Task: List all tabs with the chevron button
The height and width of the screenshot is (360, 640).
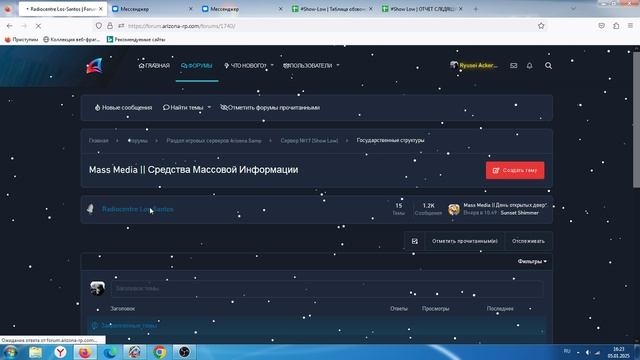Action: [573, 9]
